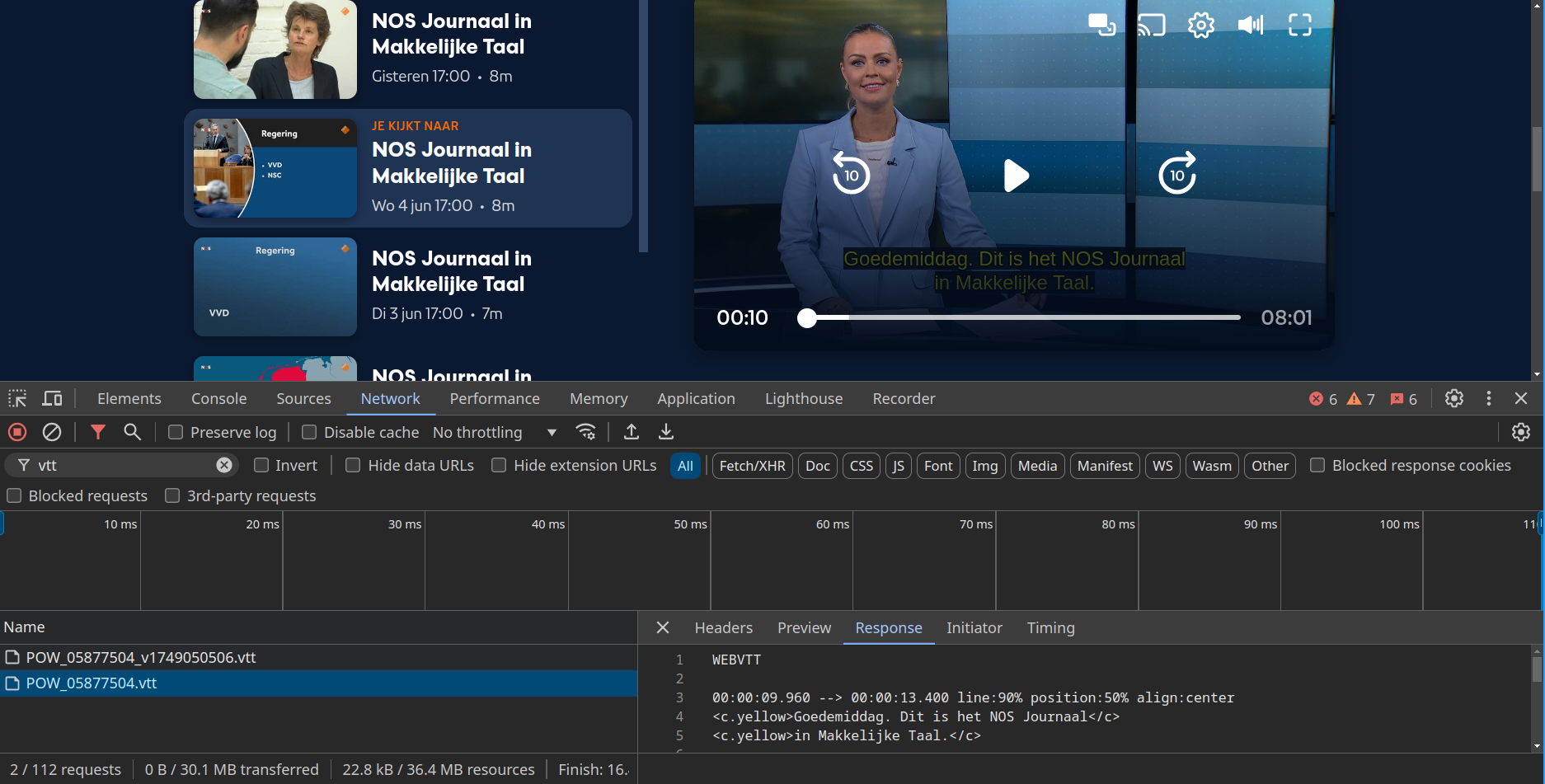
Task: Filter requests by WS type
Action: click(1162, 466)
